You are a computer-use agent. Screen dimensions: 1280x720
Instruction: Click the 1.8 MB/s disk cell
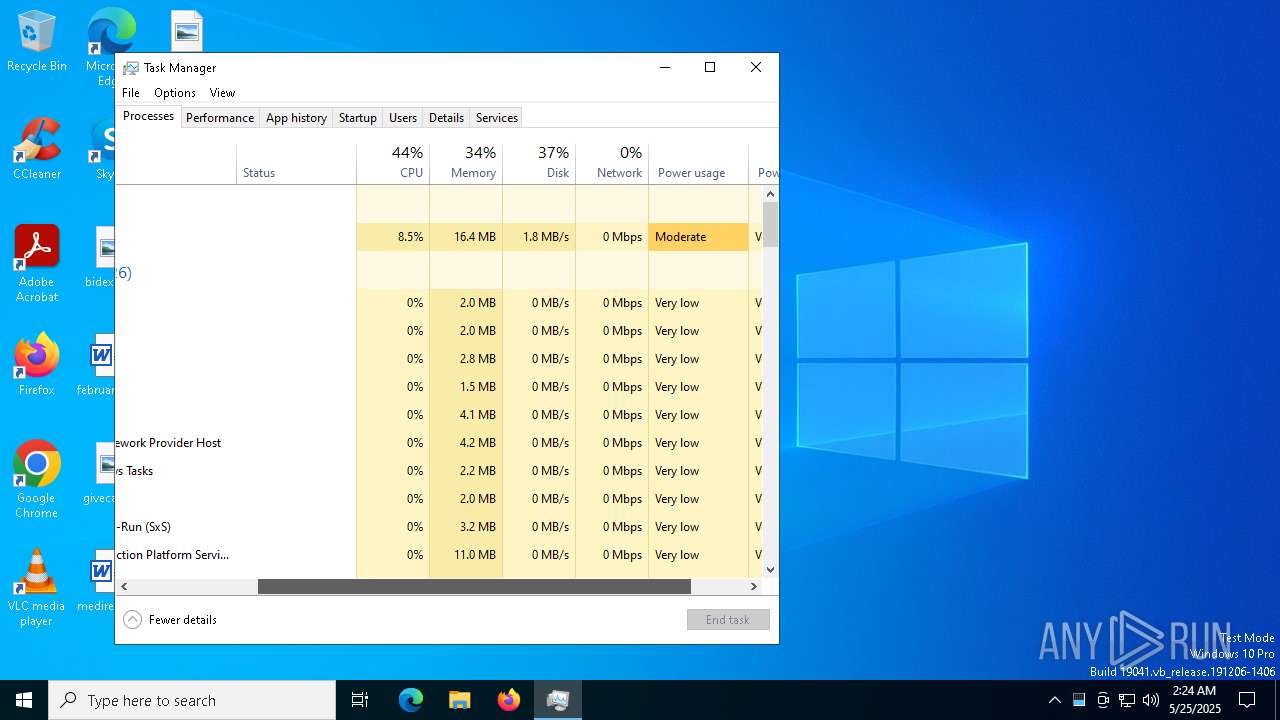[x=539, y=237]
